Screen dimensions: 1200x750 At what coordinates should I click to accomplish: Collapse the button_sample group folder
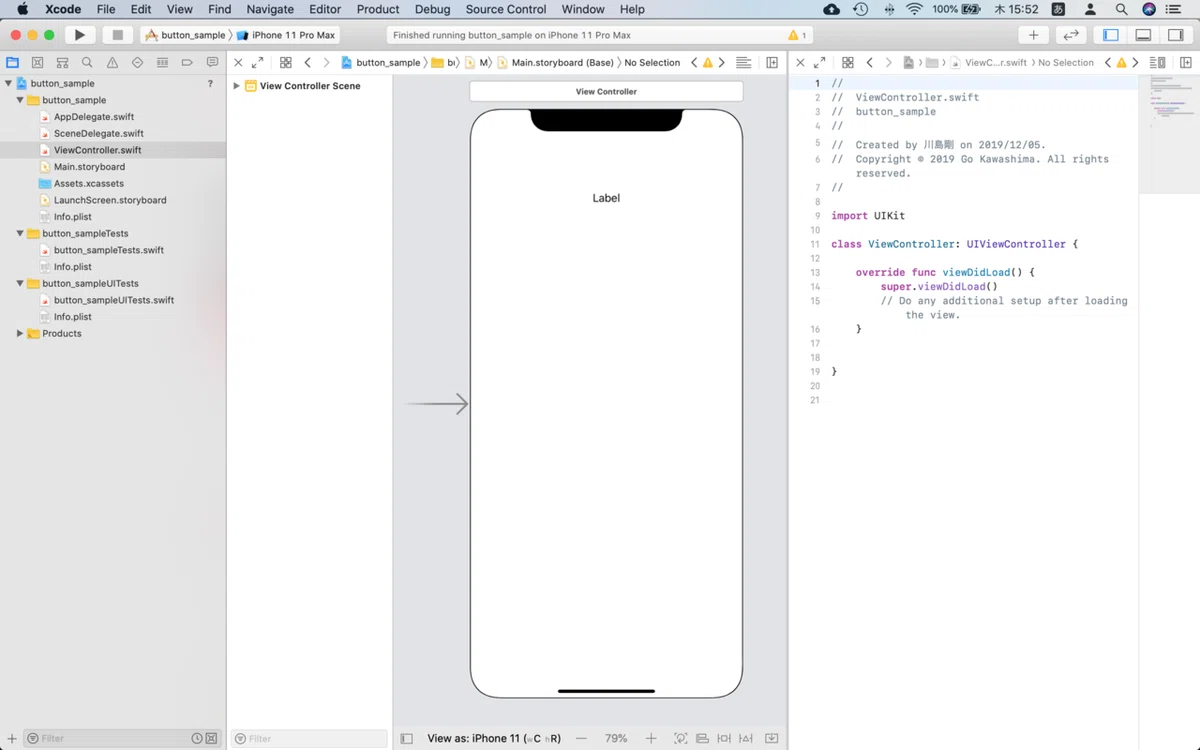pos(20,100)
